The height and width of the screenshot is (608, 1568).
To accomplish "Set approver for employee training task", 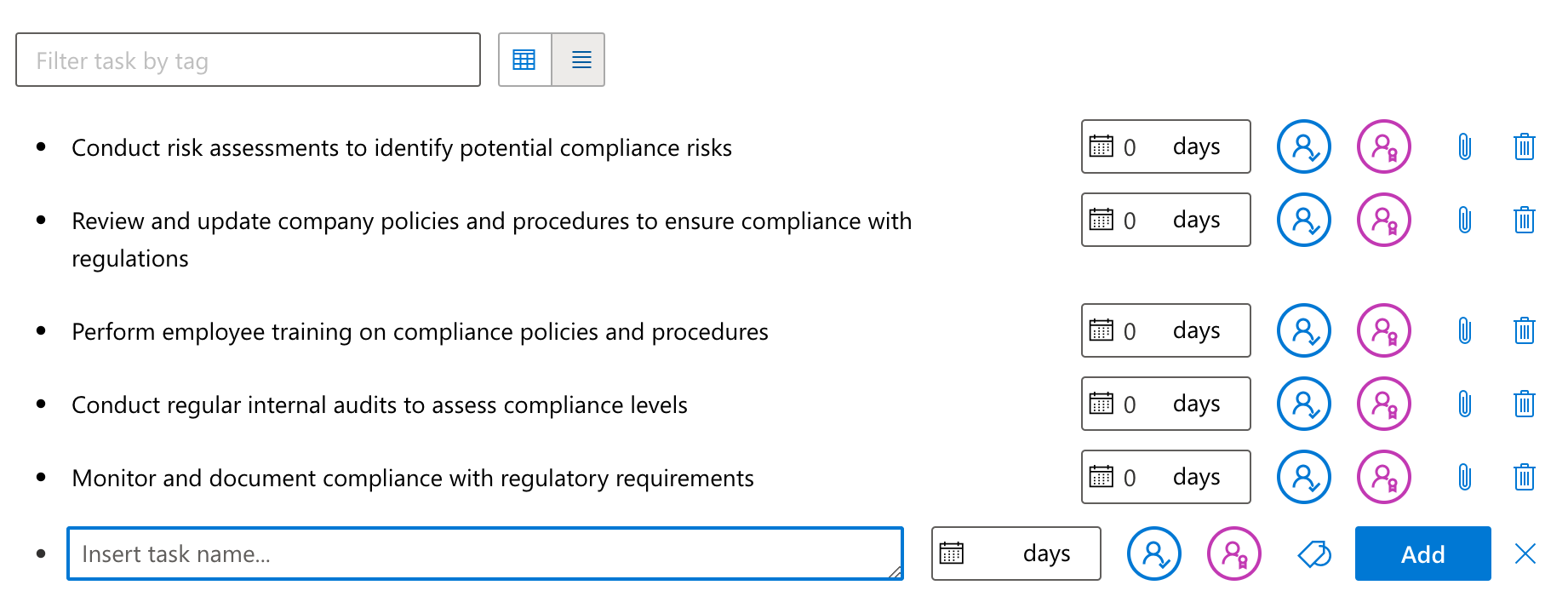I will 1383,330.
